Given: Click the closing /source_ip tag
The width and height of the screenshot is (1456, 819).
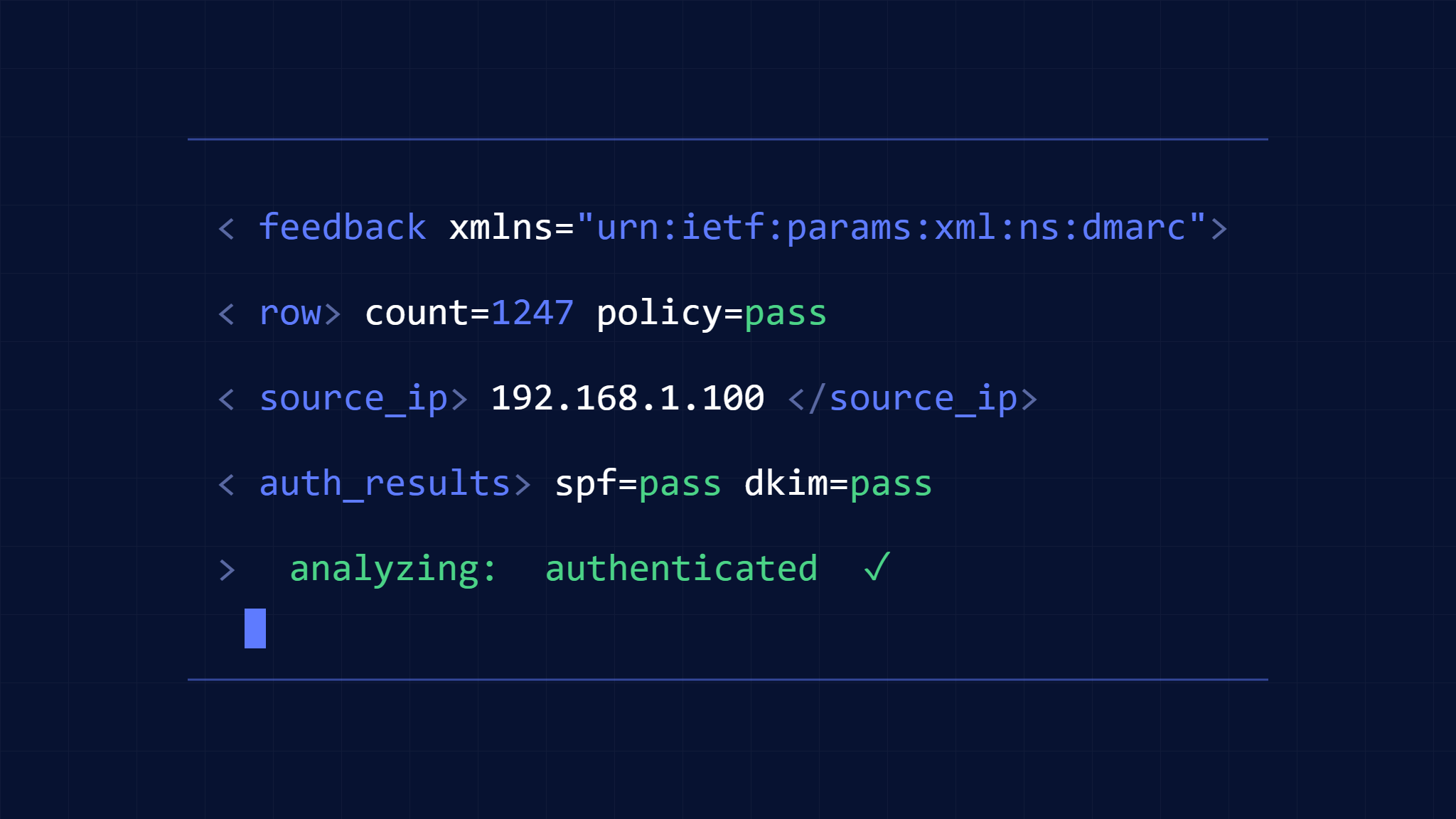Looking at the screenshot, I should pos(914,399).
